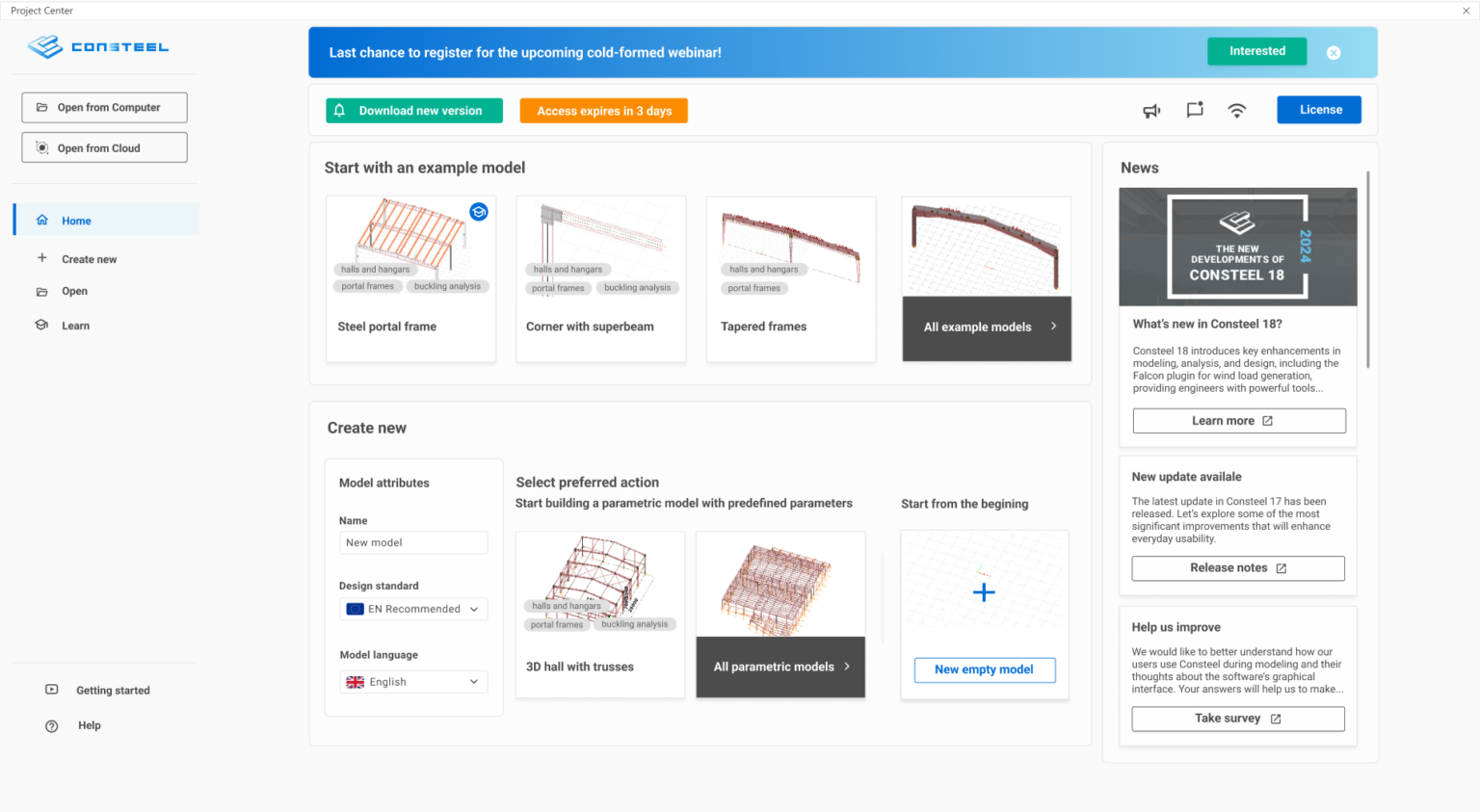Screen dimensions: 1480x812
Task: Click the License button
Action: (x=1319, y=110)
